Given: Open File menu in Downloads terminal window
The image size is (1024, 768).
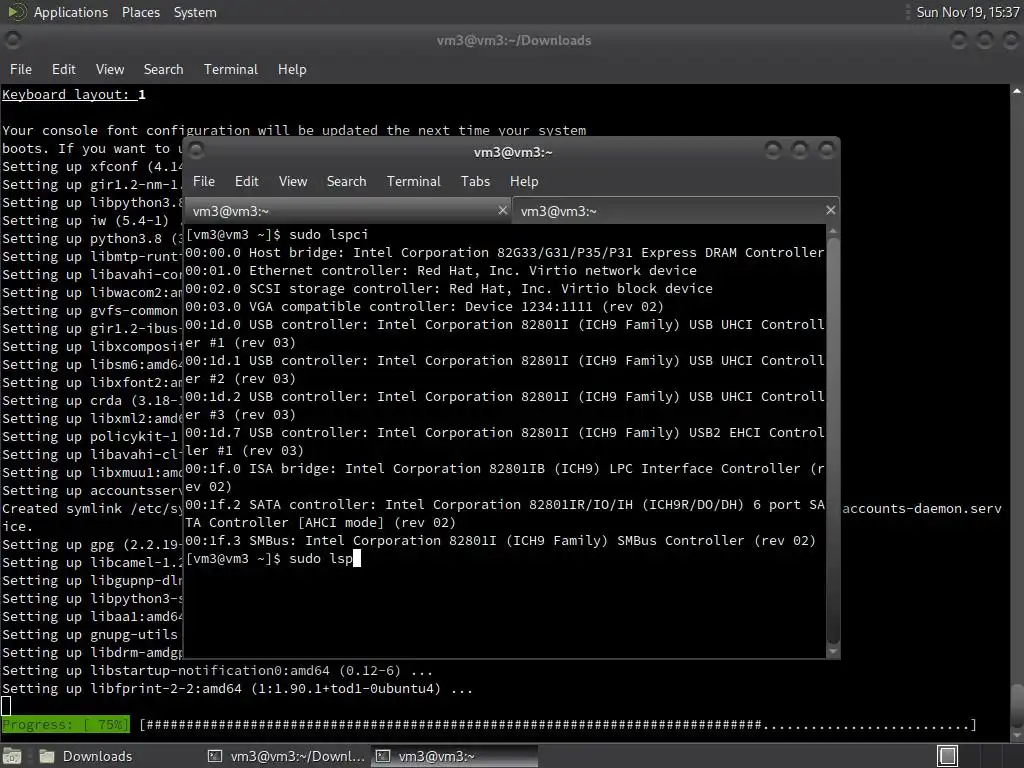Looking at the screenshot, I should coord(21,69).
